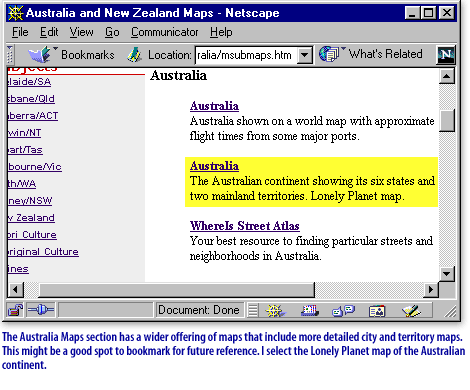470x390 pixels.
Task: Click the What's Related label
Action: point(386,54)
